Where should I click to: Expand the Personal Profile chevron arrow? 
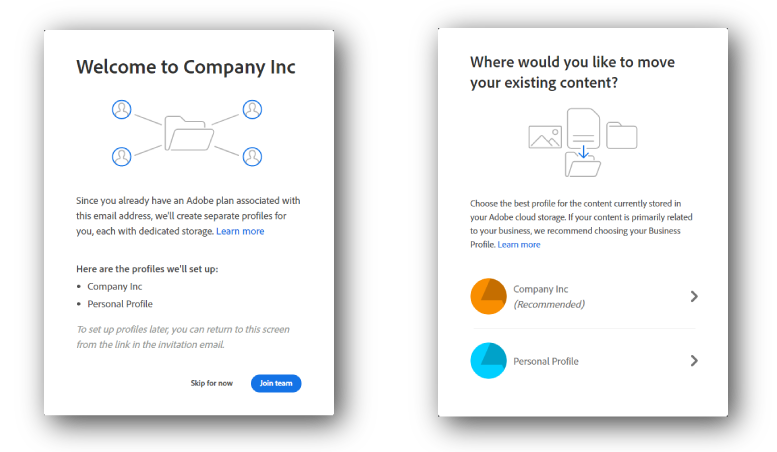coord(694,360)
